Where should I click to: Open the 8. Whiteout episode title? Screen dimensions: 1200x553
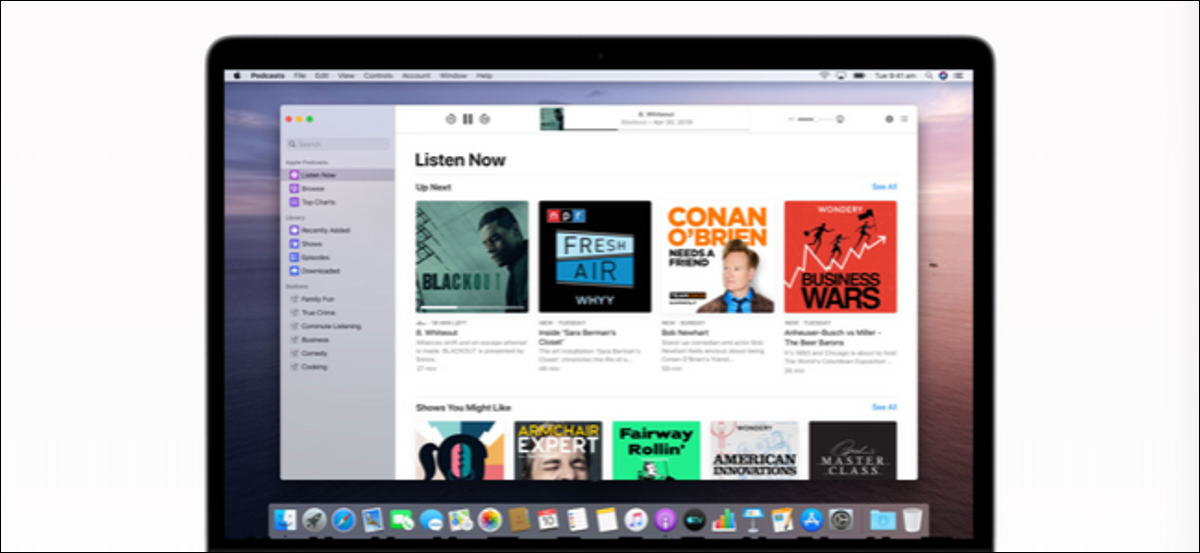tap(435, 332)
